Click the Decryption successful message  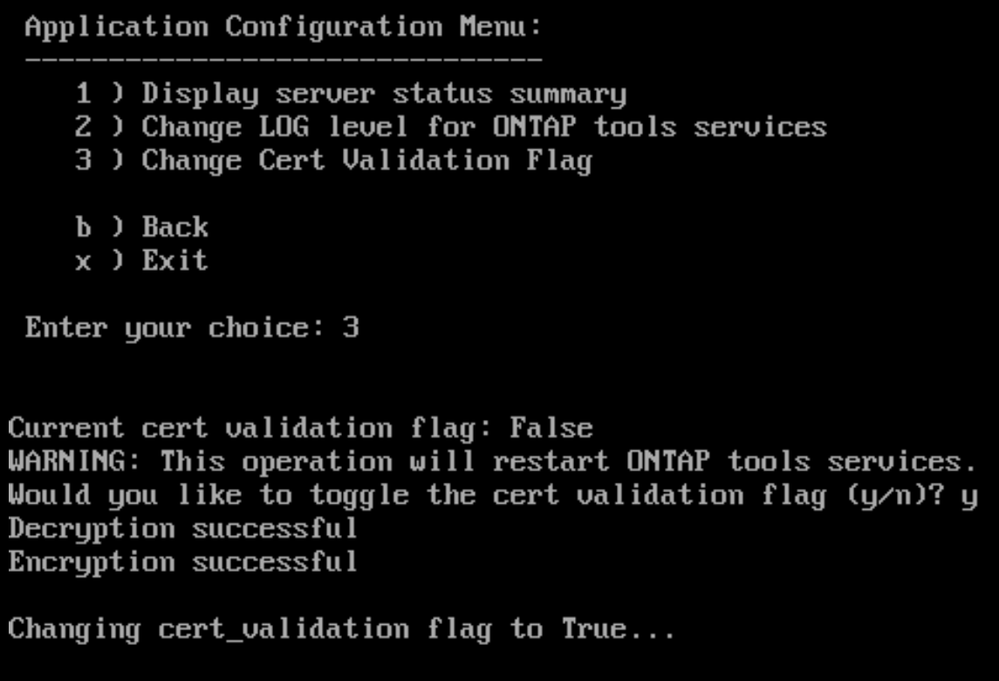click(183, 528)
